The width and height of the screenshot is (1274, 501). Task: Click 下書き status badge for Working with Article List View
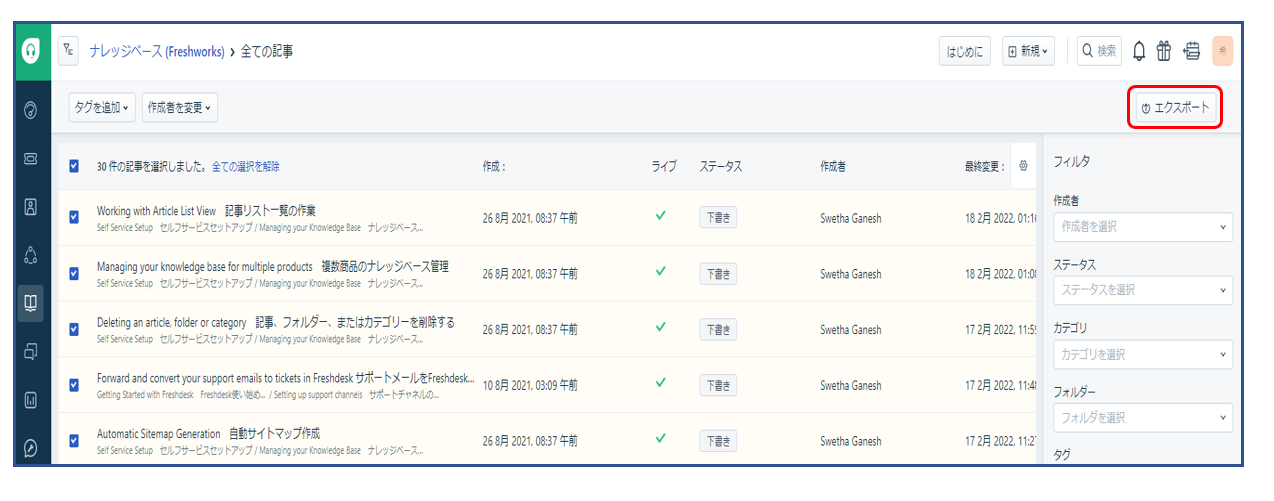[x=718, y=216]
